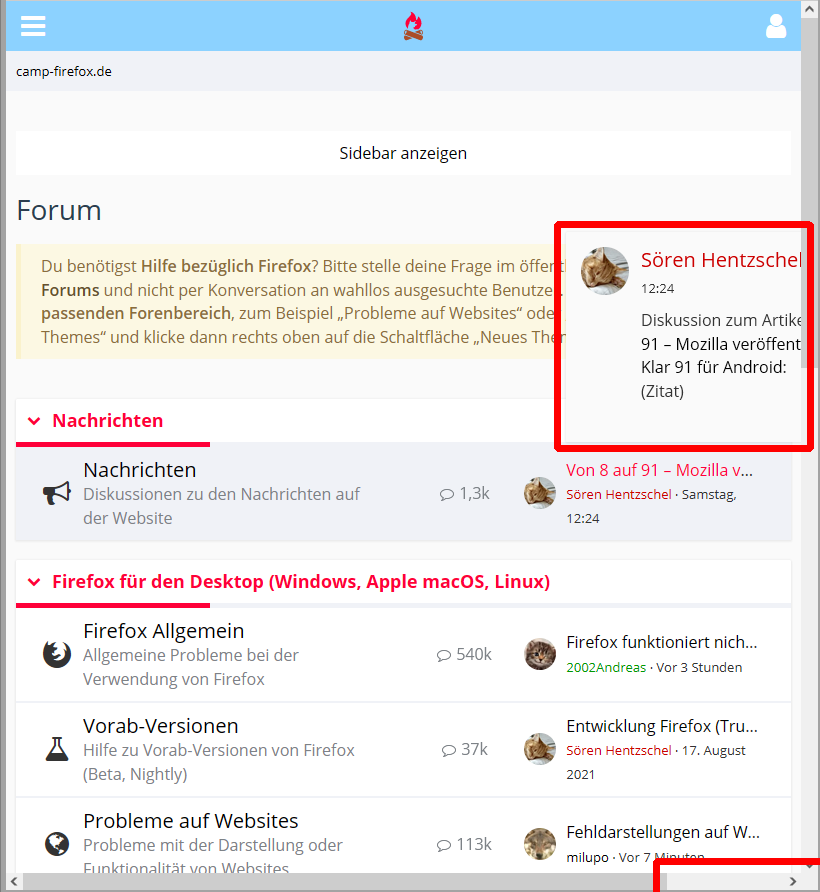Screen dimensions: 820x892
Task: Click milupo's wolf avatar
Action: (539, 844)
